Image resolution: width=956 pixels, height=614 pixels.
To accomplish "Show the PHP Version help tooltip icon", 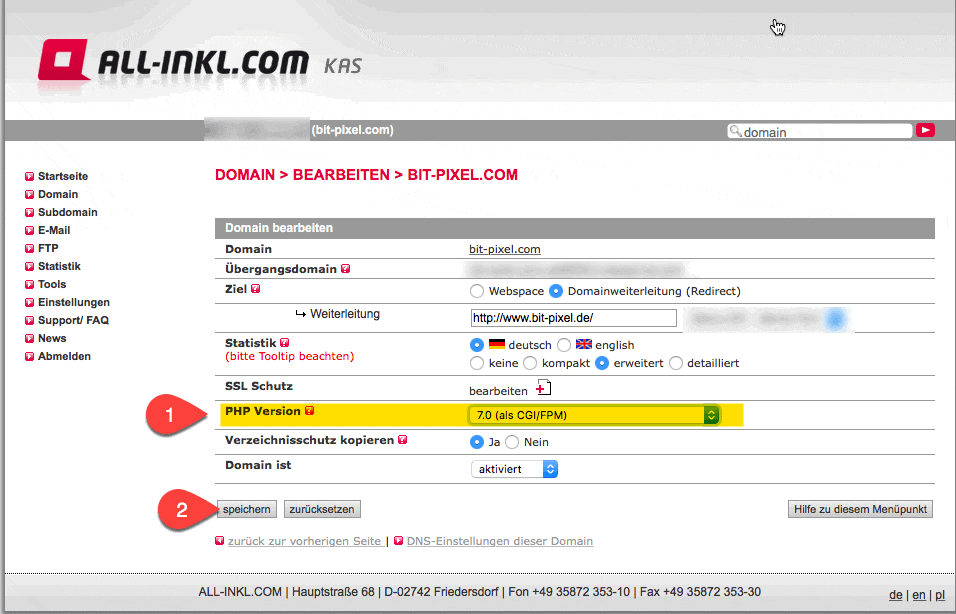I will click(x=310, y=411).
